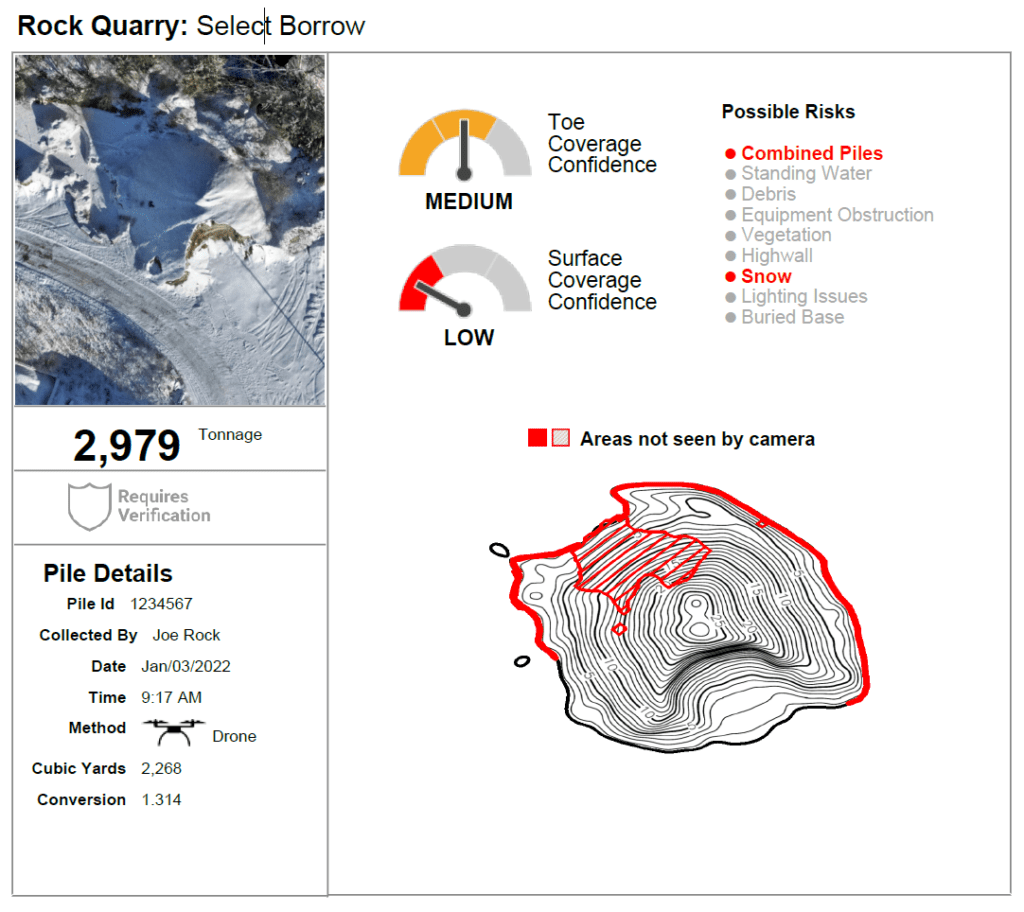Click the collected by name Joe Rock
The width and height of the screenshot is (1024, 912).
pyautogui.click(x=186, y=635)
